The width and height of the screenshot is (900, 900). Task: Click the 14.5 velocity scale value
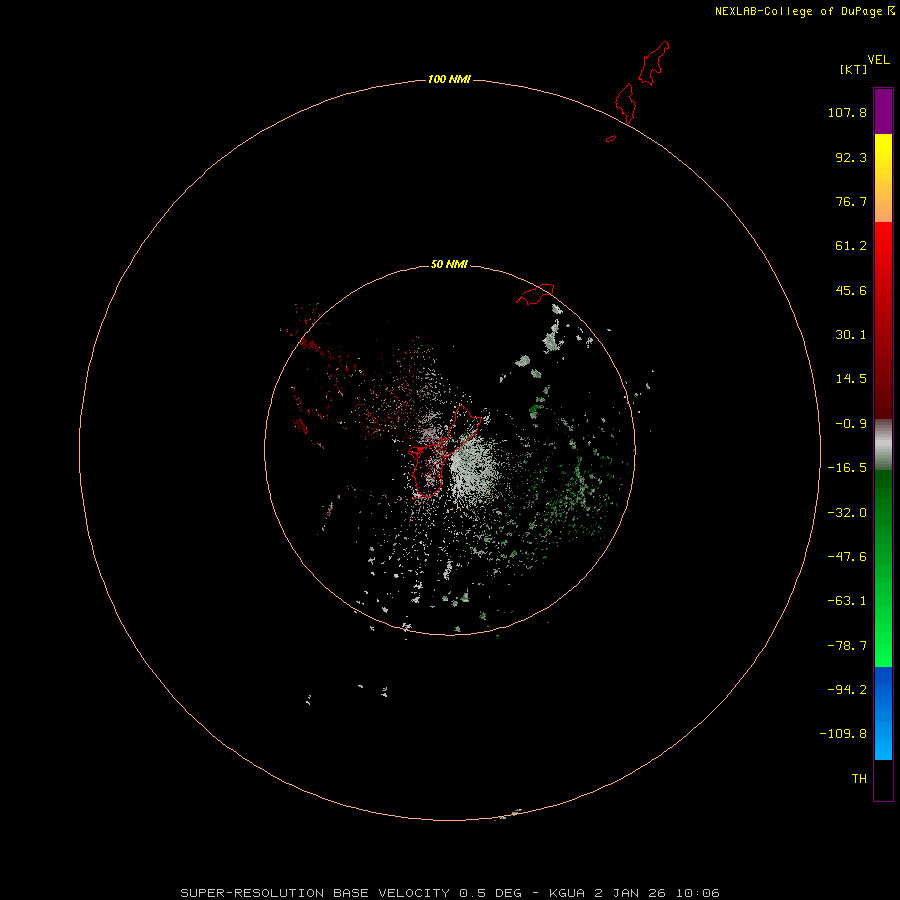[851, 379]
